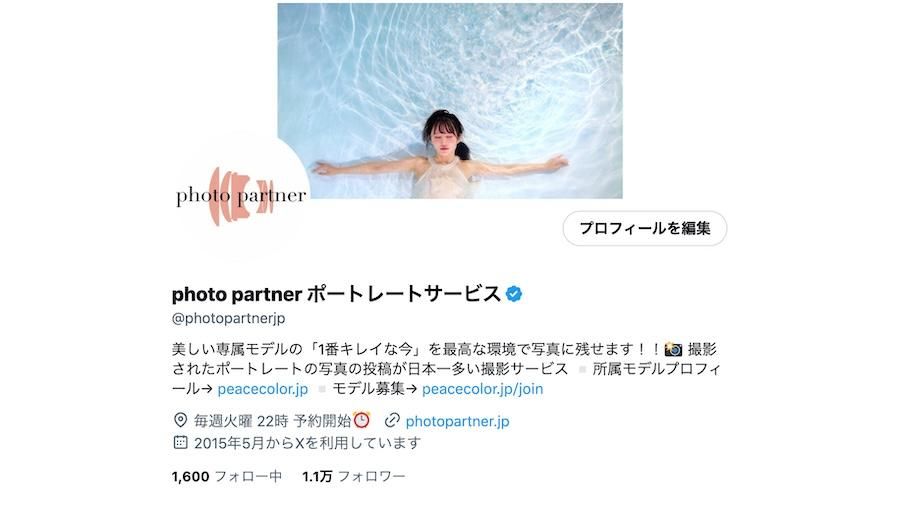Screen dimensions: 900x506
Task: Show the 1,600 フォロー中 following list
Action: tap(227, 476)
